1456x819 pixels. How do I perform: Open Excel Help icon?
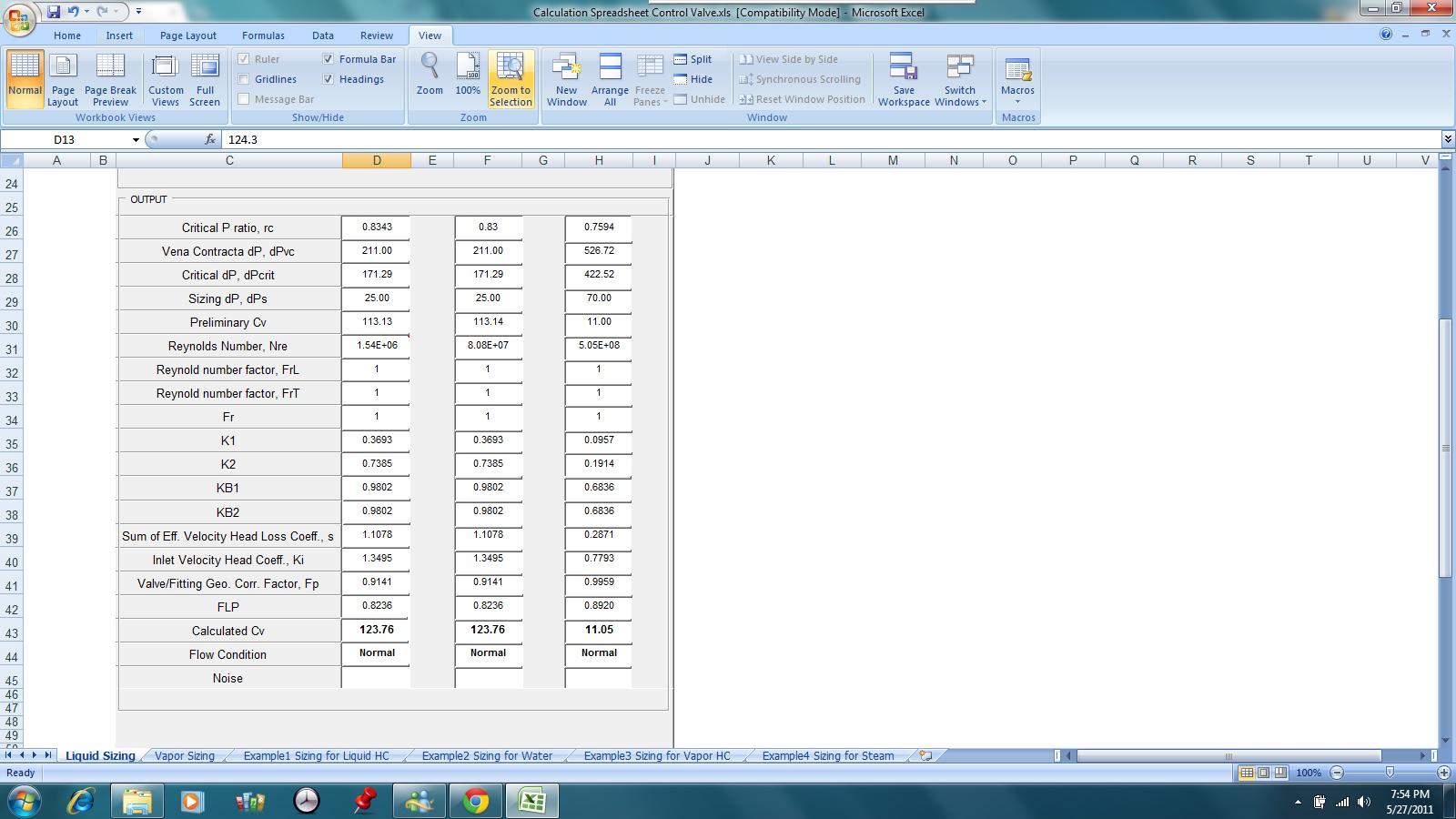1386,35
